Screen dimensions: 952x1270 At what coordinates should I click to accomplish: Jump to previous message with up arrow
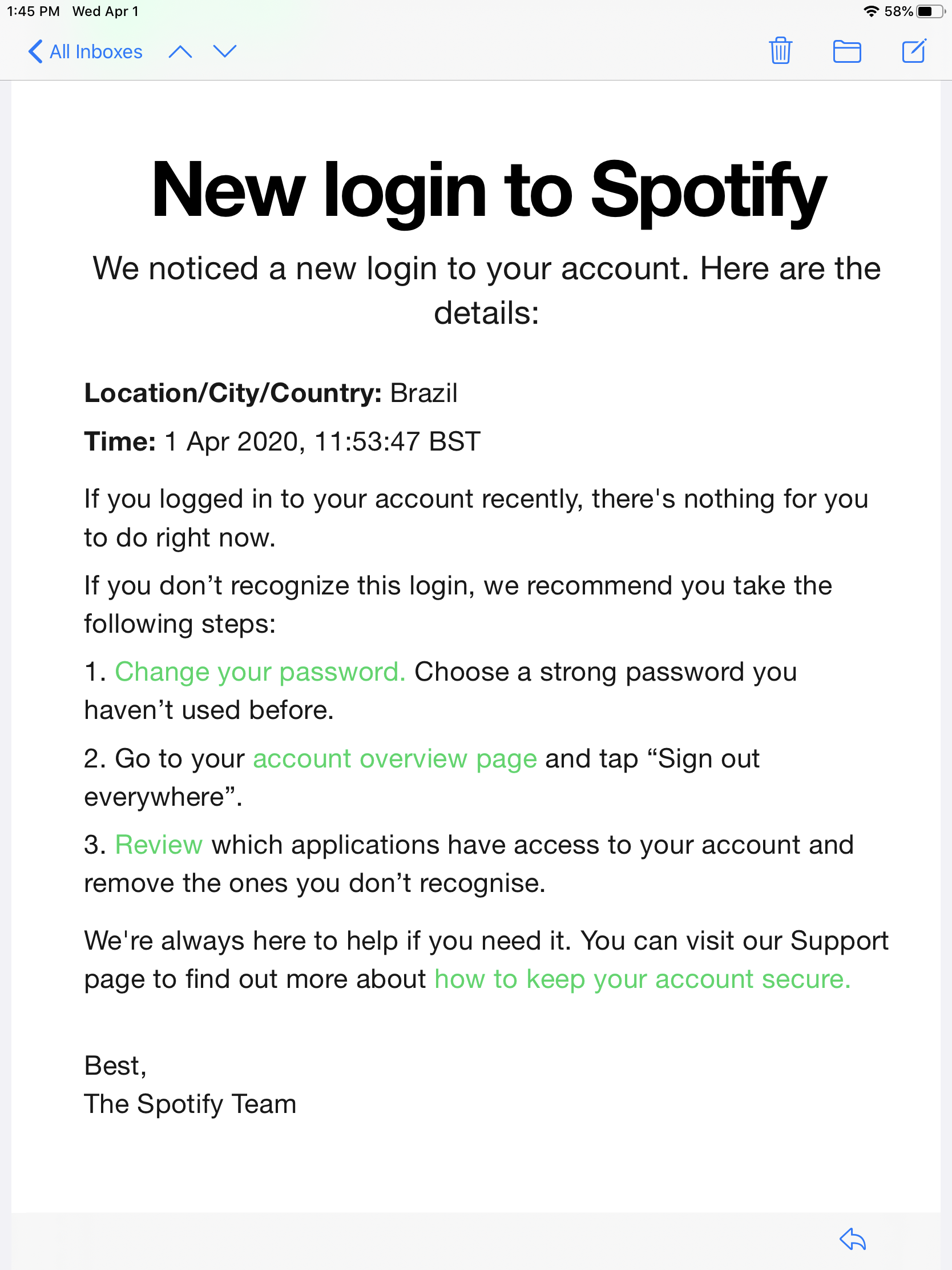(x=180, y=51)
